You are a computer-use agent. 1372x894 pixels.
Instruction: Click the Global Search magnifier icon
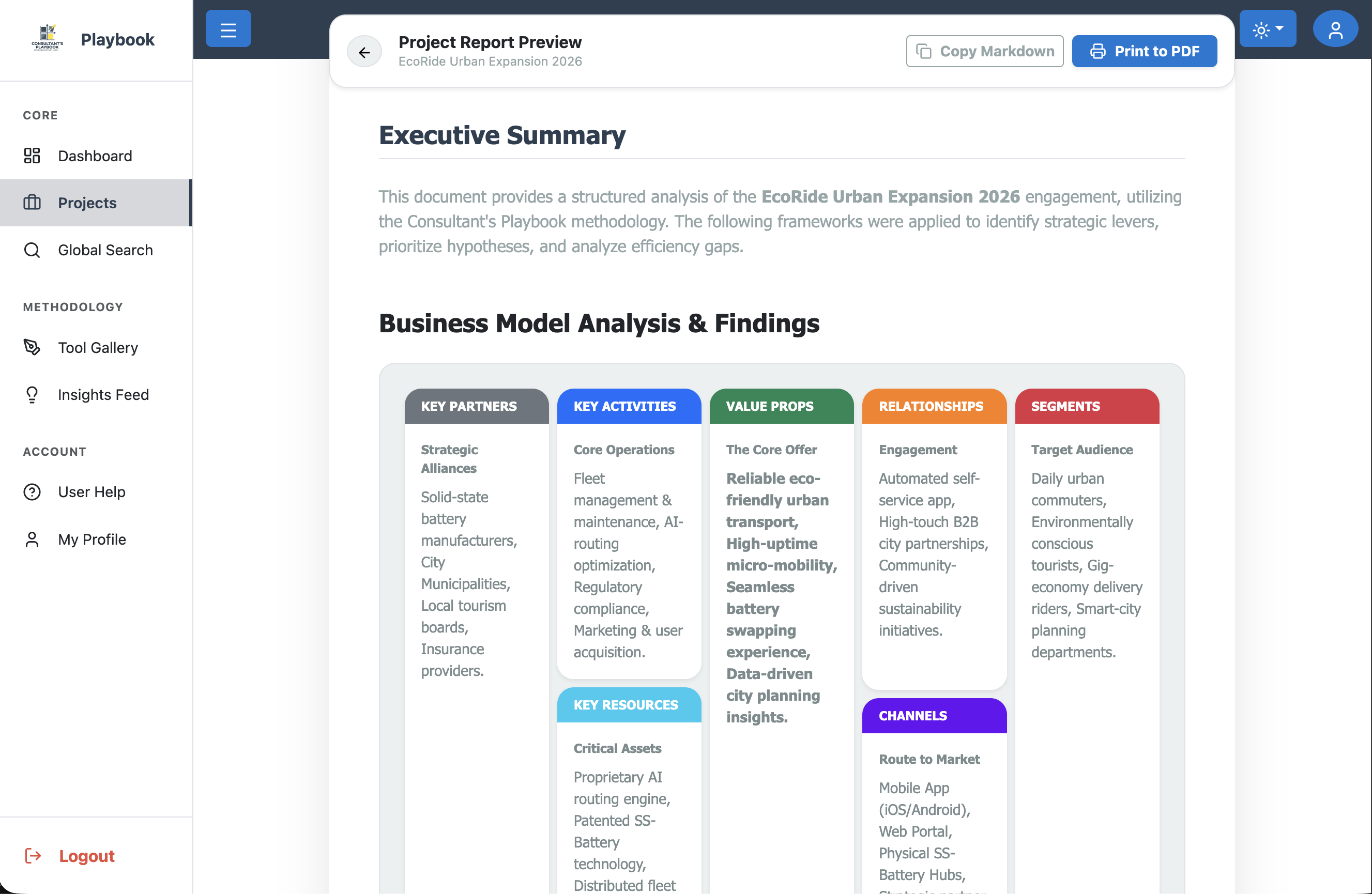tap(32, 250)
